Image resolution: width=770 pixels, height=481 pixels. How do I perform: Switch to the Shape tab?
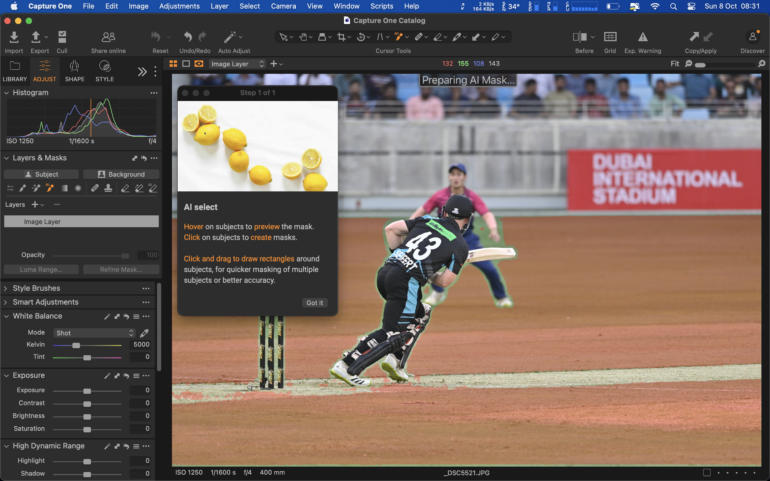tap(74, 71)
